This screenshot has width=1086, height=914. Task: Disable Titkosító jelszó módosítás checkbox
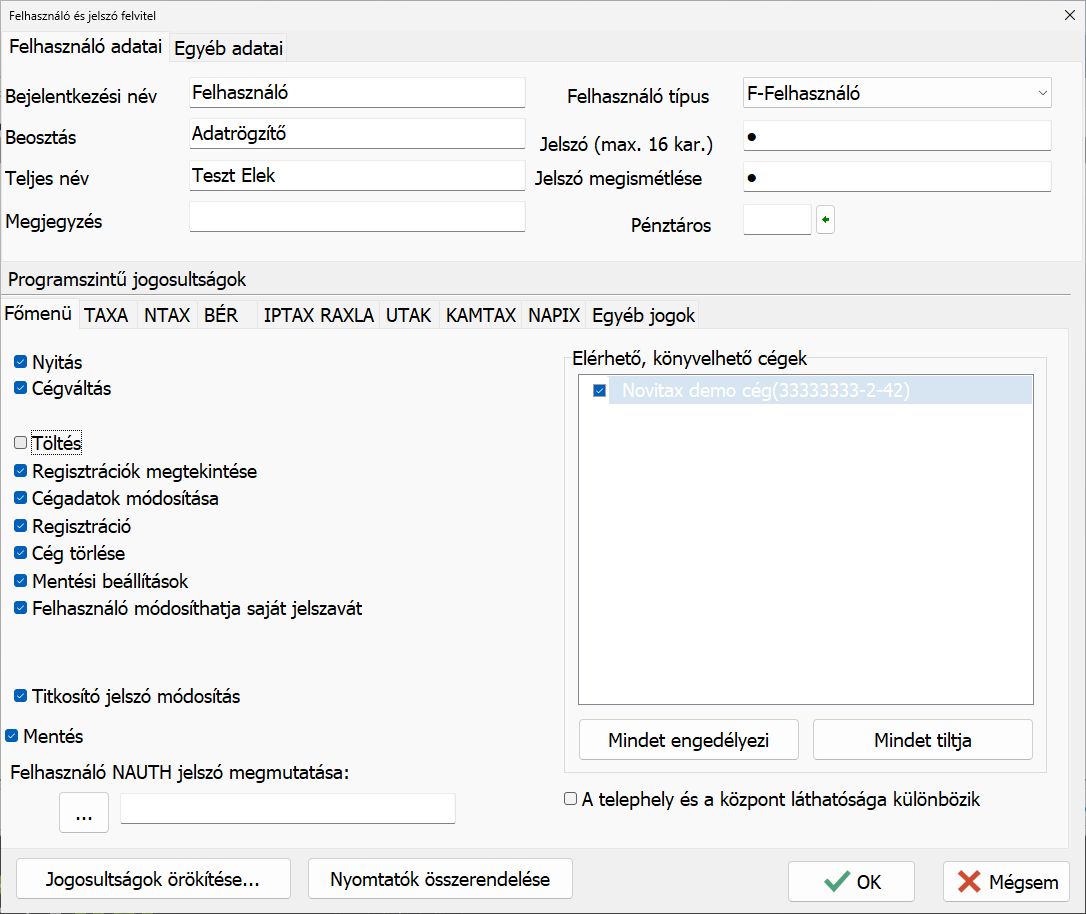21,696
